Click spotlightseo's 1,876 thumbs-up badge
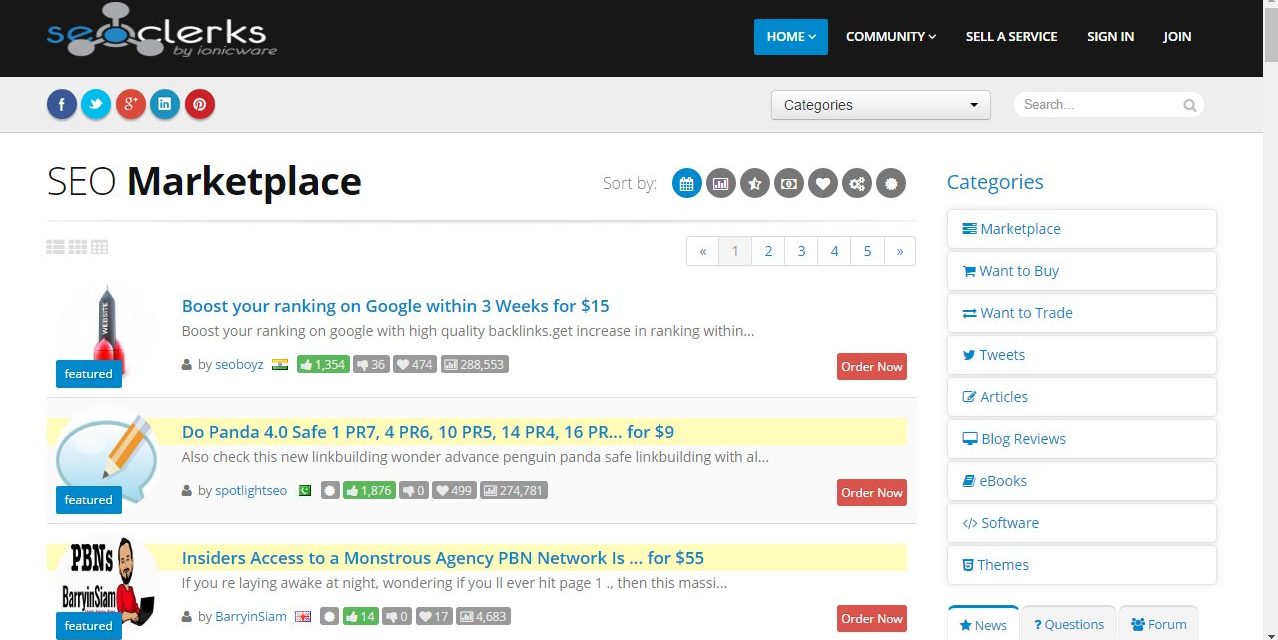Screen dimensions: 1278x640 (370, 491)
